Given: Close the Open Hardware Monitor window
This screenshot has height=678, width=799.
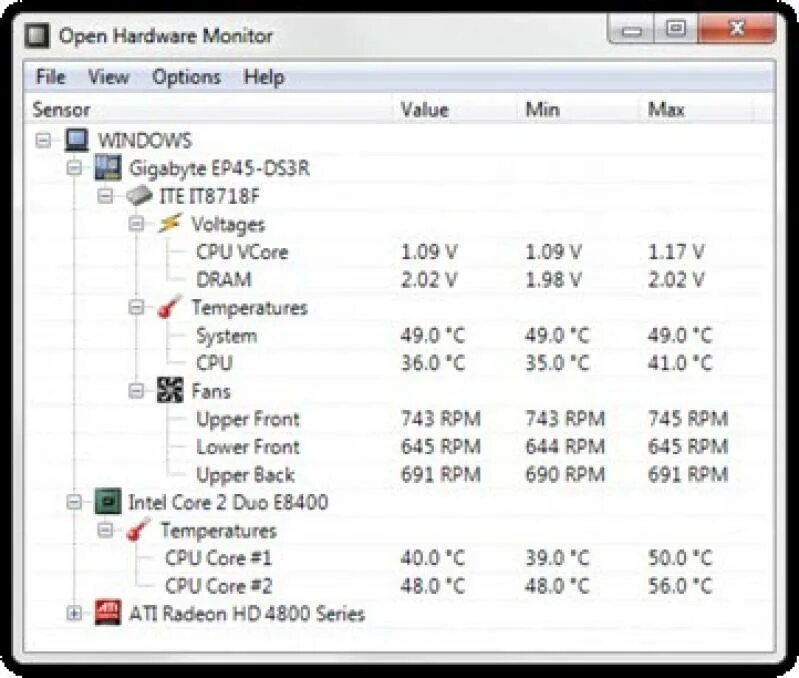Looking at the screenshot, I should pyautogui.click(x=736, y=29).
